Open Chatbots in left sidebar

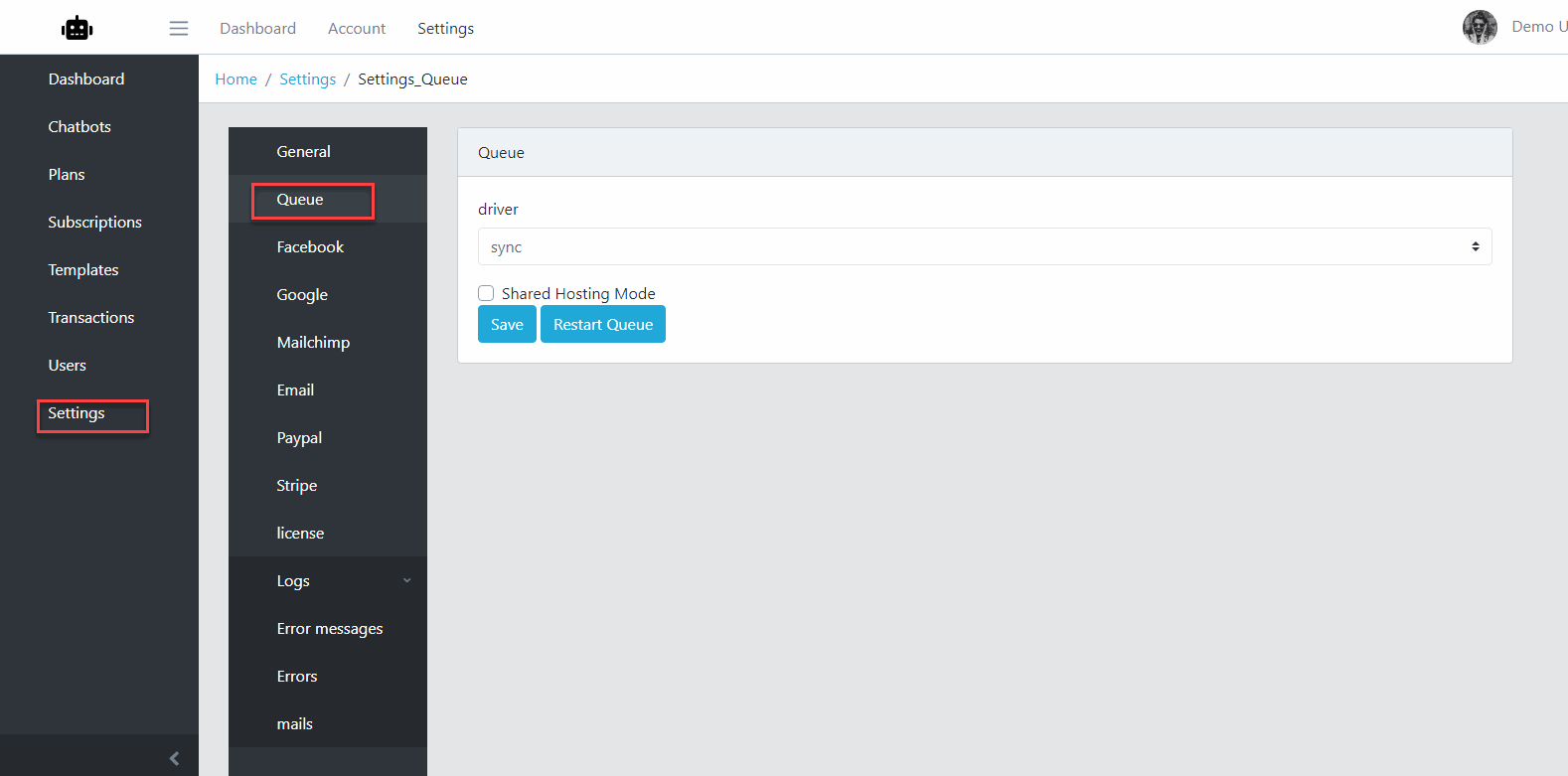click(x=79, y=127)
